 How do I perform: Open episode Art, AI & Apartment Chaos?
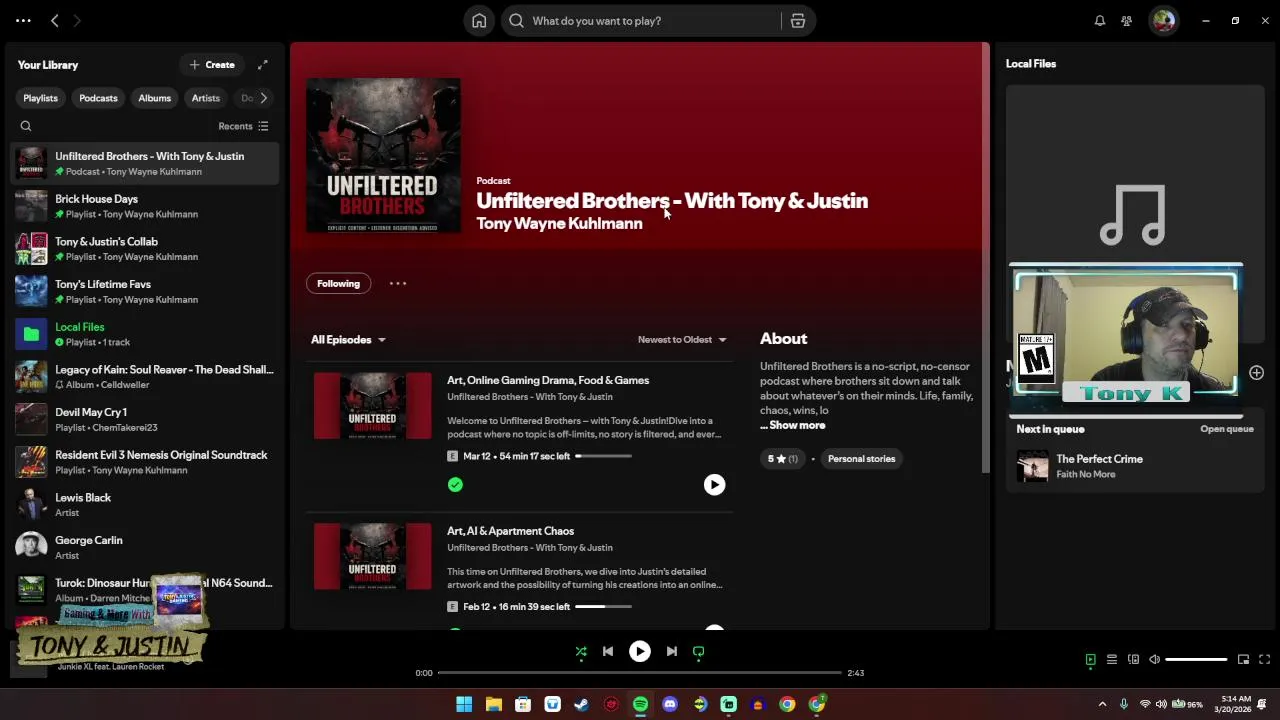(x=510, y=531)
